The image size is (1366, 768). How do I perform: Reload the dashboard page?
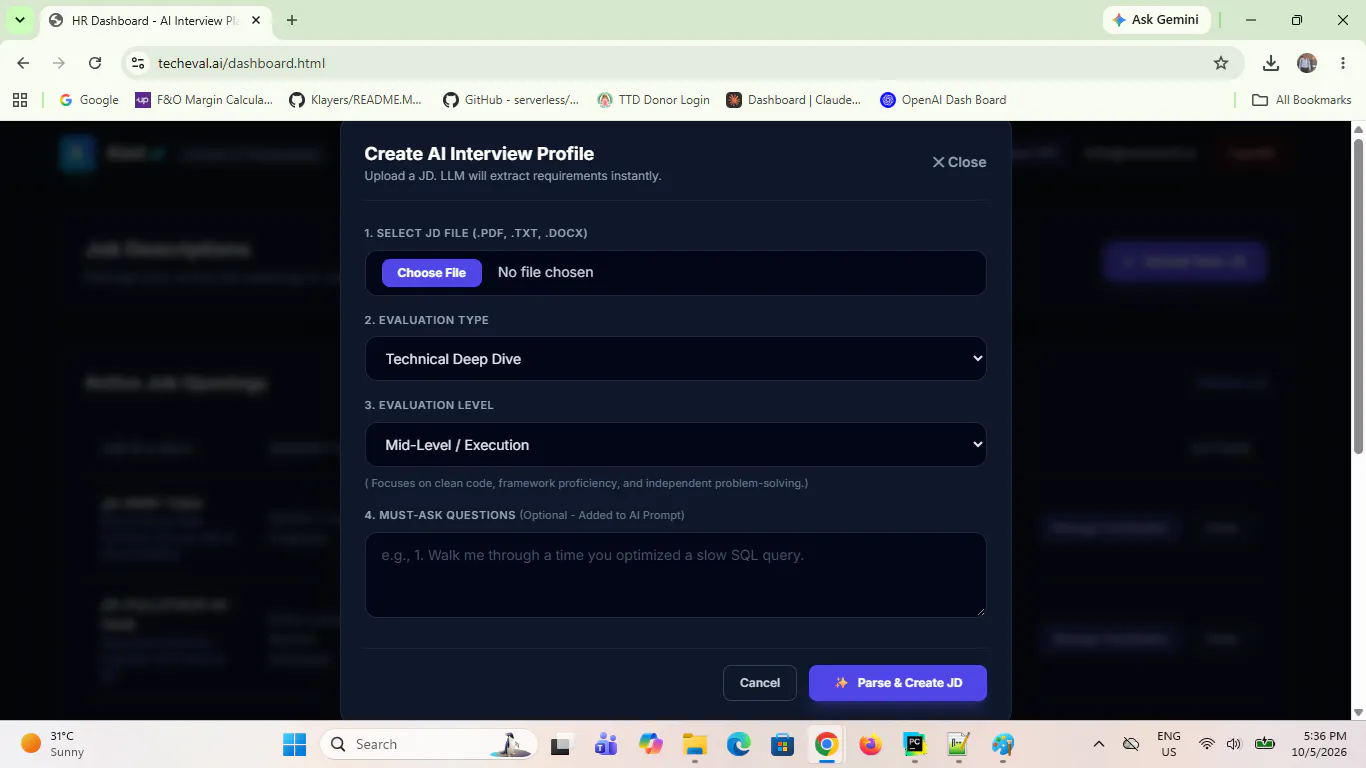(x=95, y=63)
